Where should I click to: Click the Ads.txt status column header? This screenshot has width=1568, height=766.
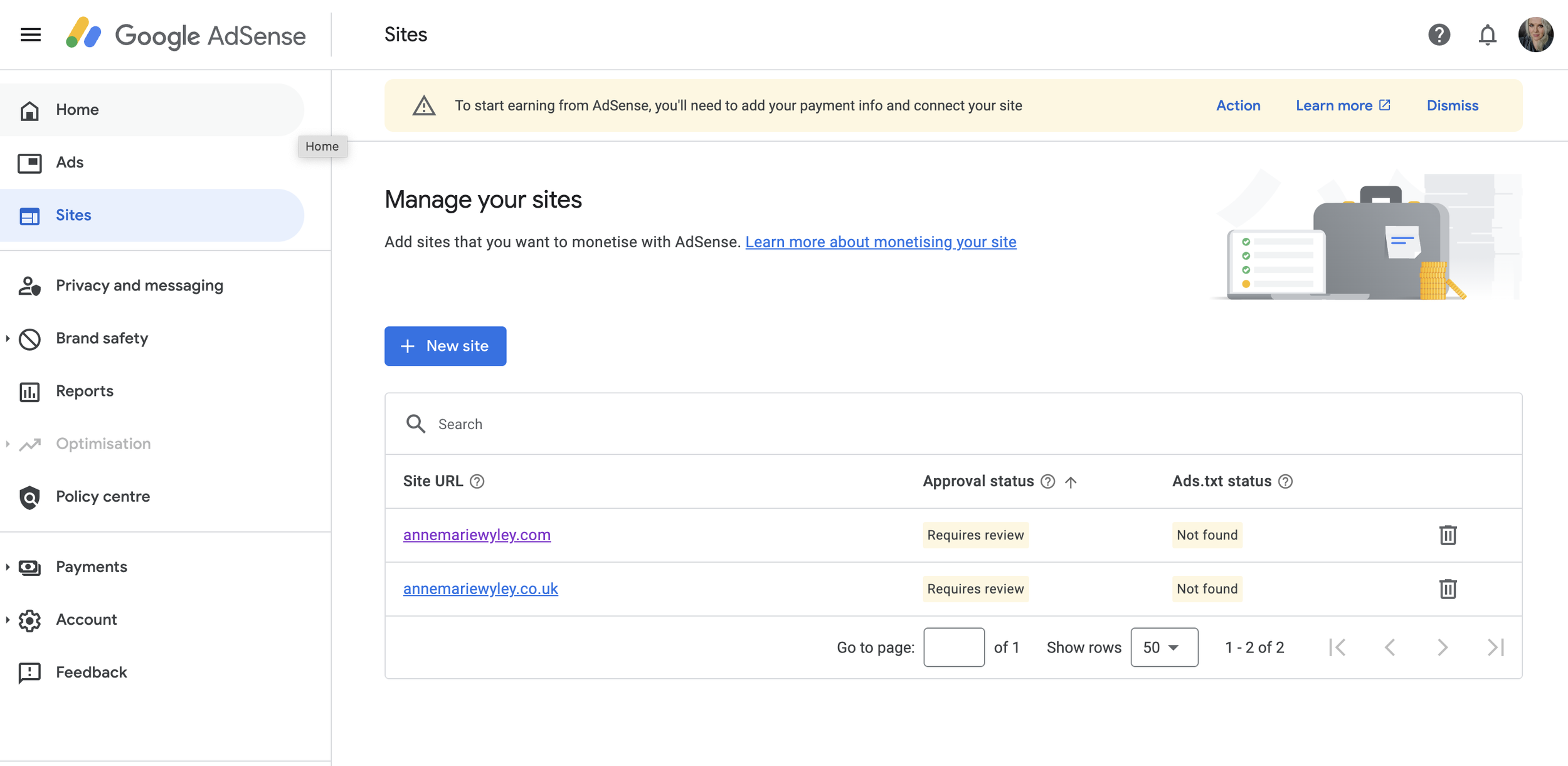(1222, 481)
